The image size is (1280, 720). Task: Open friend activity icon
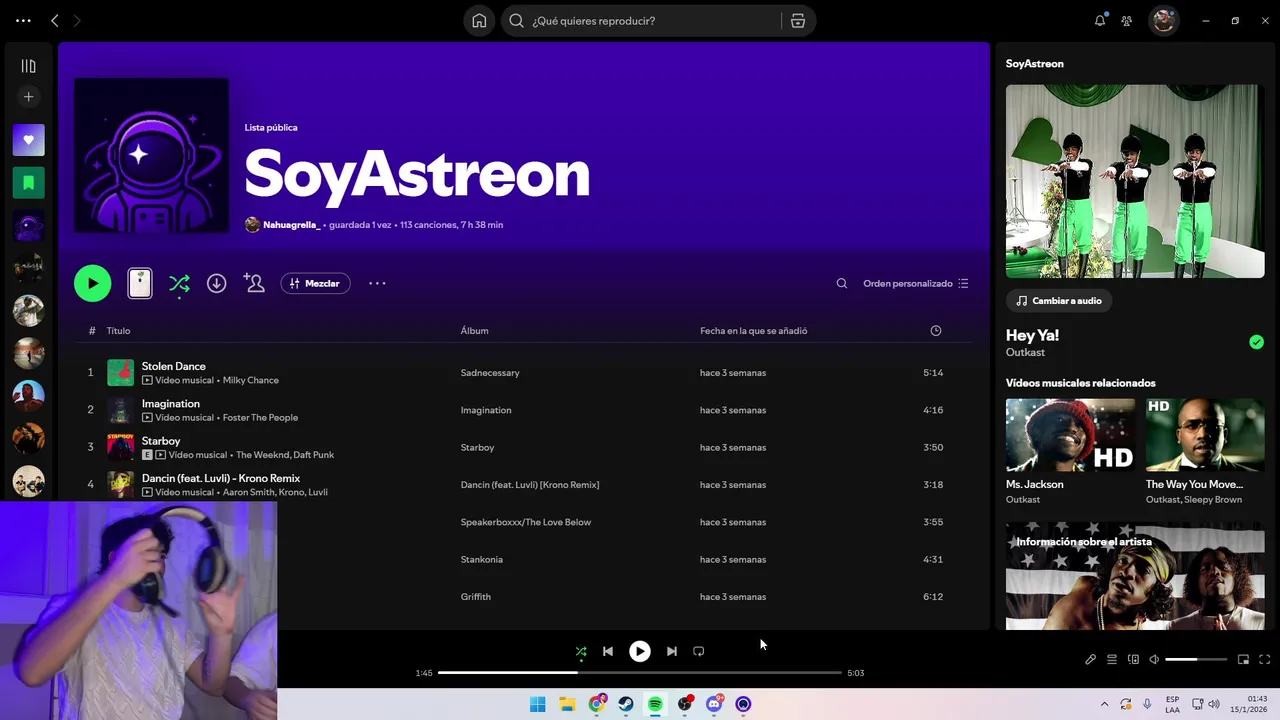tap(1127, 21)
